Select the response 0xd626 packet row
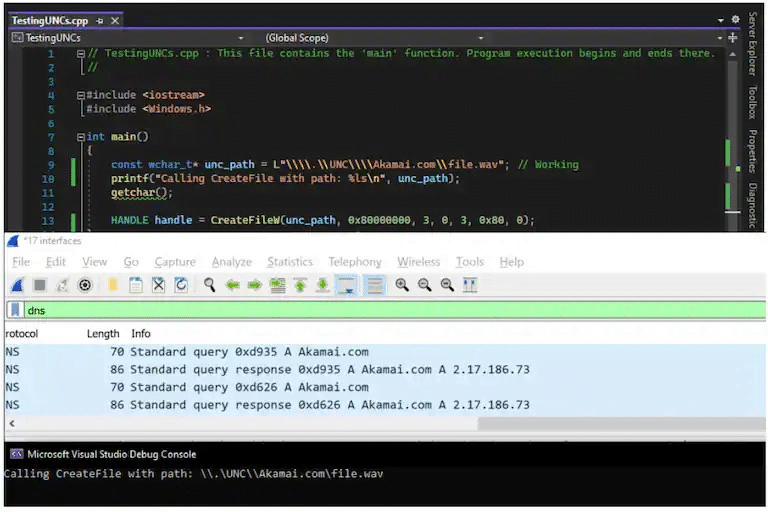 (385, 405)
